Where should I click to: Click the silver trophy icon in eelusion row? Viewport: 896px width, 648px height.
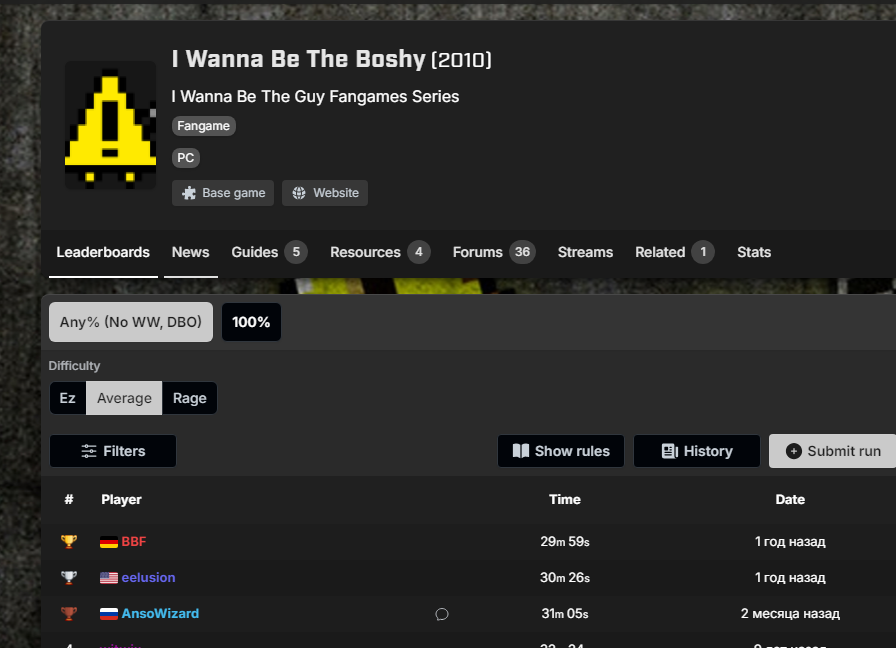coord(69,577)
